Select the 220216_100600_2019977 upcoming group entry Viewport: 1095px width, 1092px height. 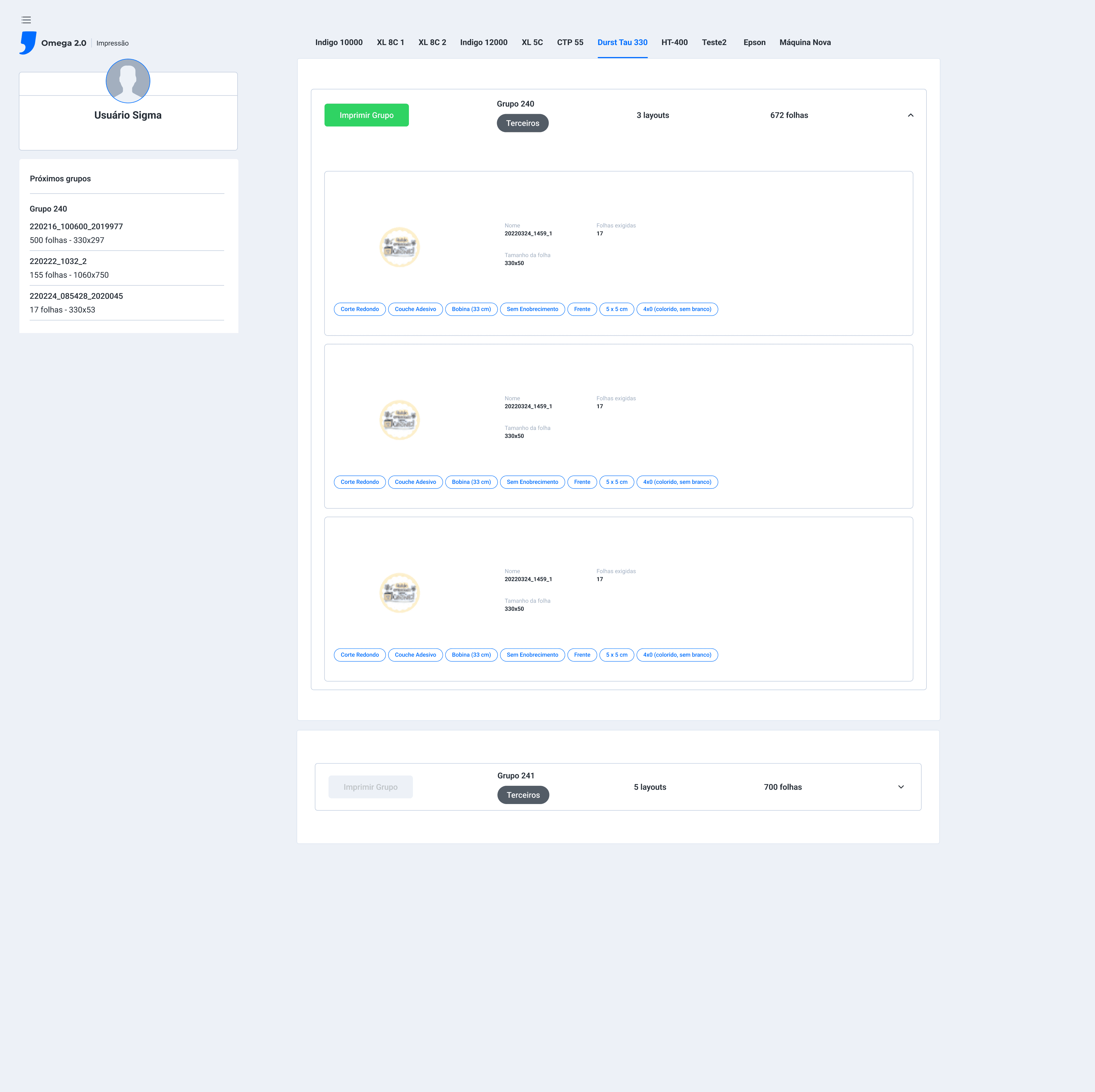pos(76,227)
